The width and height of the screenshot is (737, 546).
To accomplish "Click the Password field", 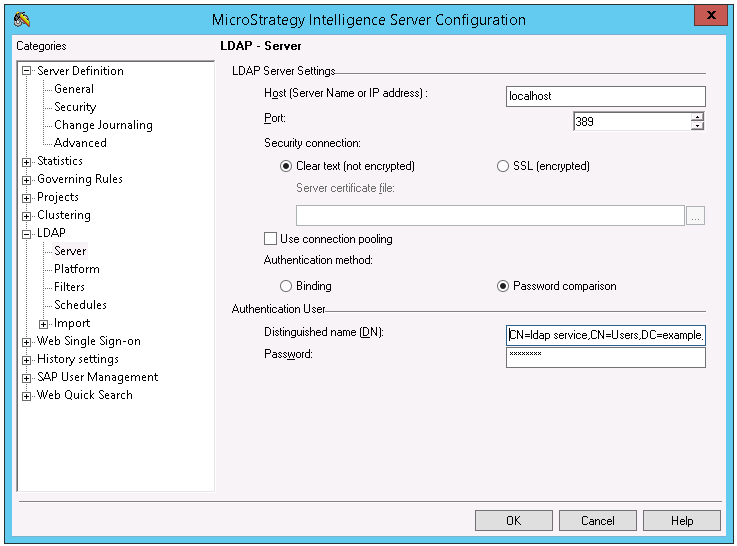I will (605, 358).
